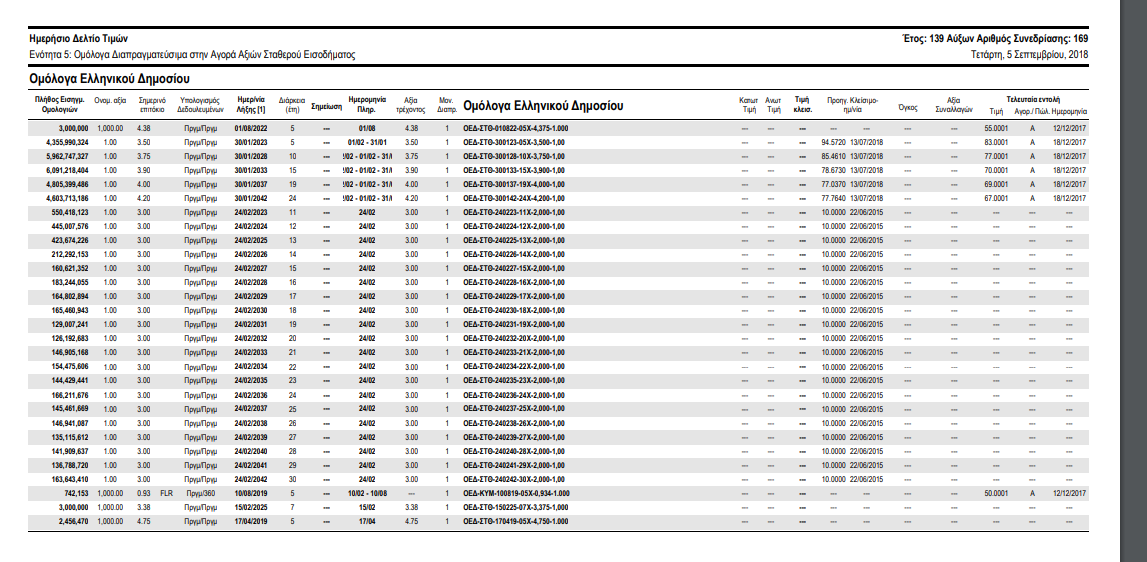
Task: Click the quantity '6,091,218,404'
Action: point(67,170)
